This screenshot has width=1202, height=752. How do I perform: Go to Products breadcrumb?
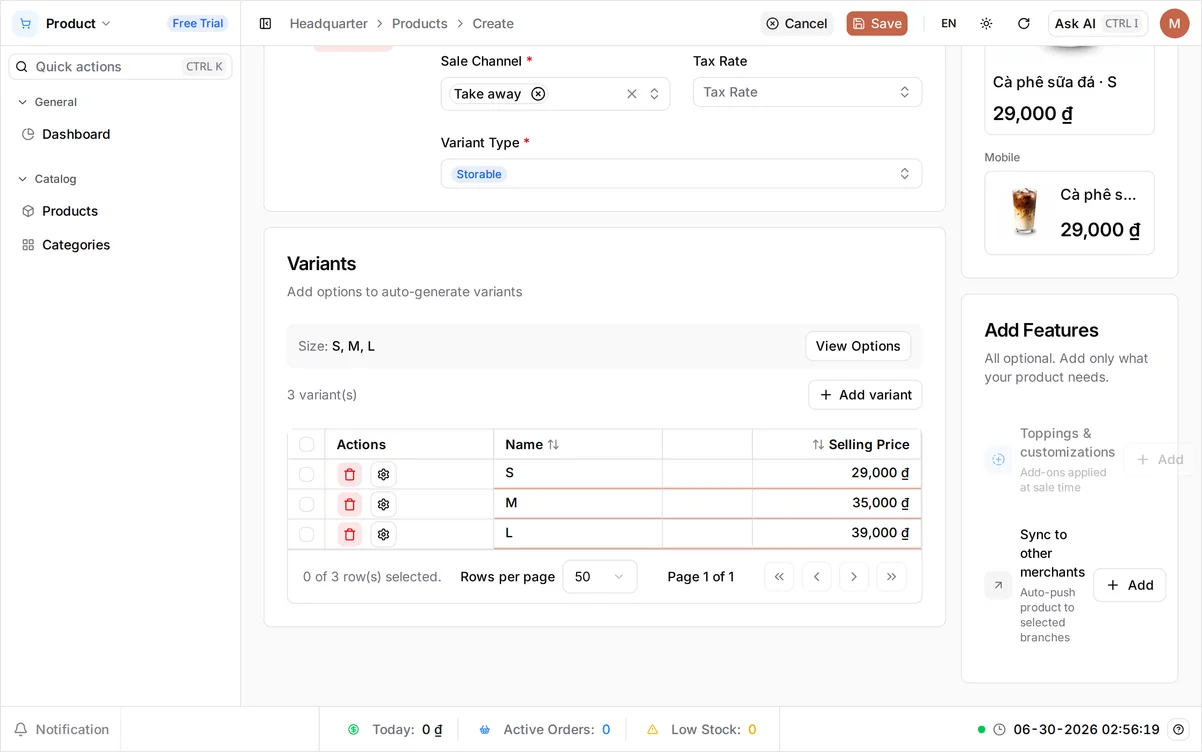point(420,23)
